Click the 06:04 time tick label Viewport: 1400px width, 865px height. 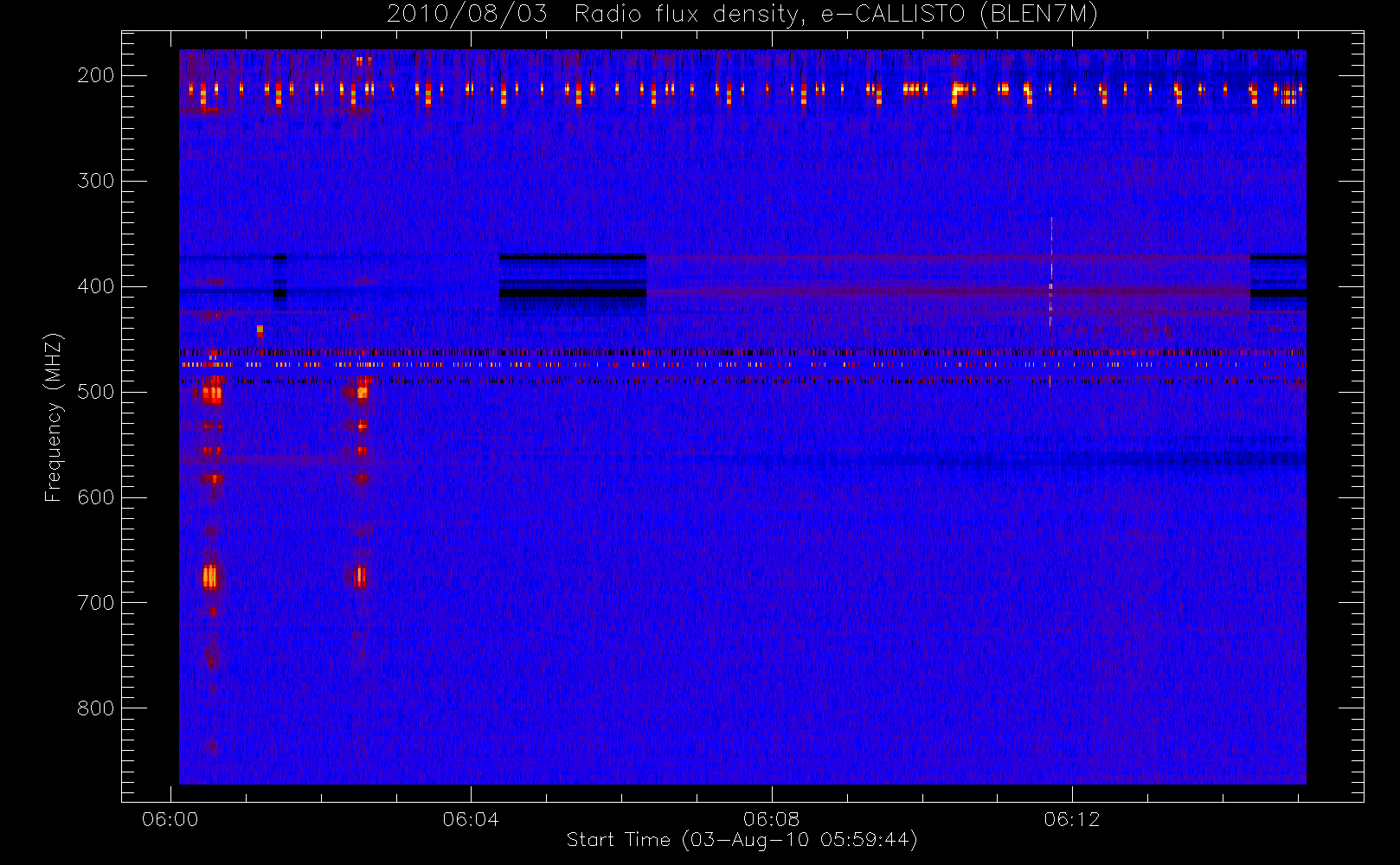click(471, 819)
